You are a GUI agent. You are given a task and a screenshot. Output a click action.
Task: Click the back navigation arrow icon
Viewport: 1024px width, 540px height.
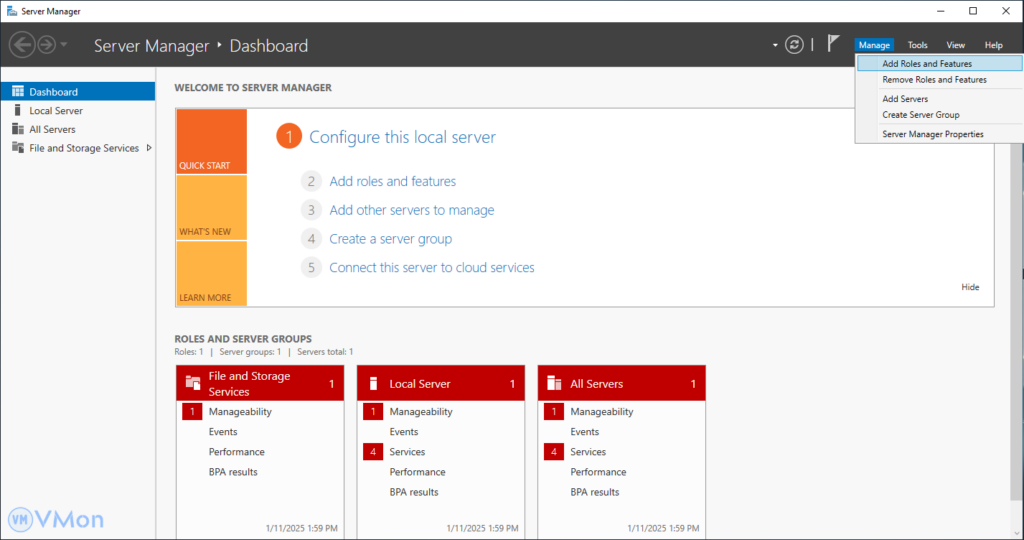click(22, 45)
